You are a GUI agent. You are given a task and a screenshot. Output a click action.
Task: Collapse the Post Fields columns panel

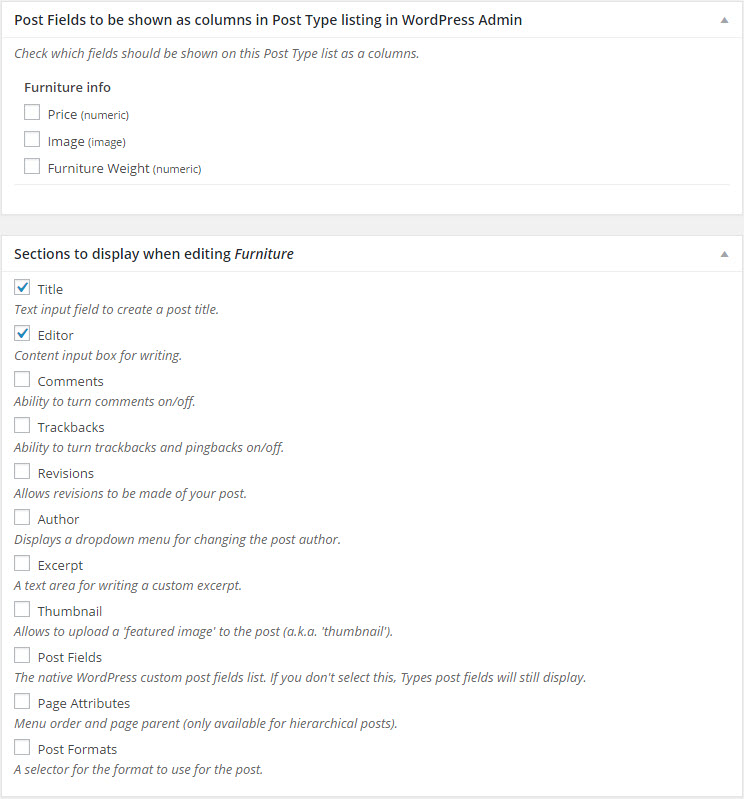click(x=724, y=20)
